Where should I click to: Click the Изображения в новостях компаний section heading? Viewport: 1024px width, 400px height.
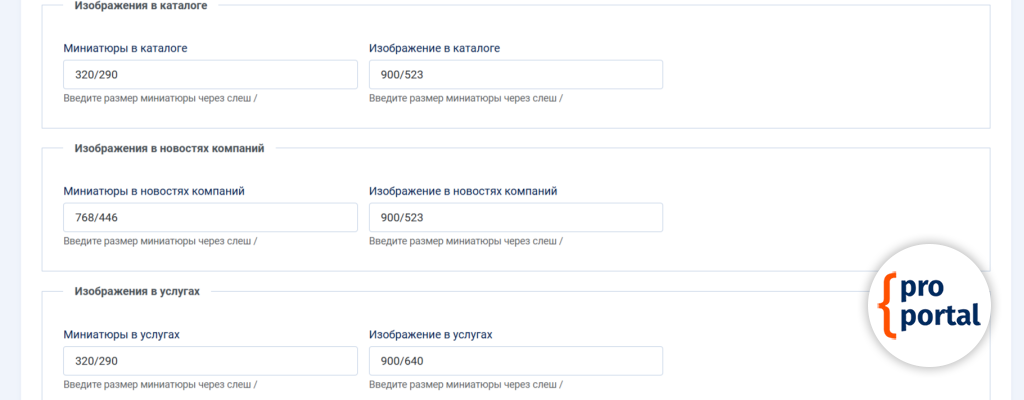169,148
